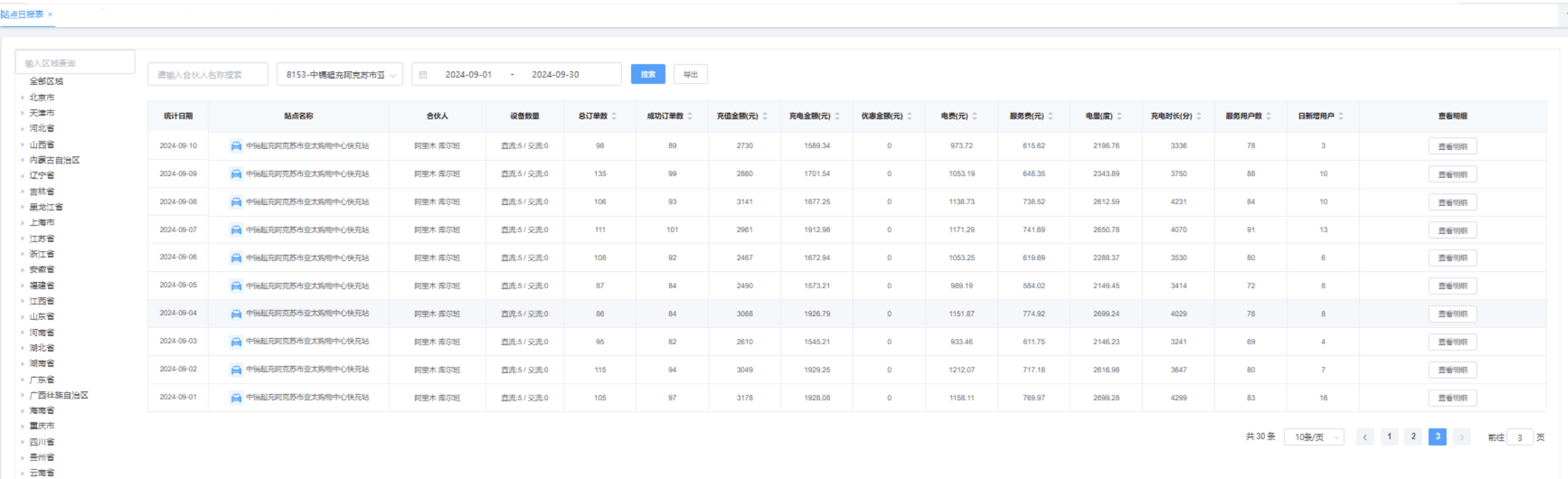Click station car icon in 2024-09-09 row
The width and height of the screenshot is (1568, 479).
point(236,174)
